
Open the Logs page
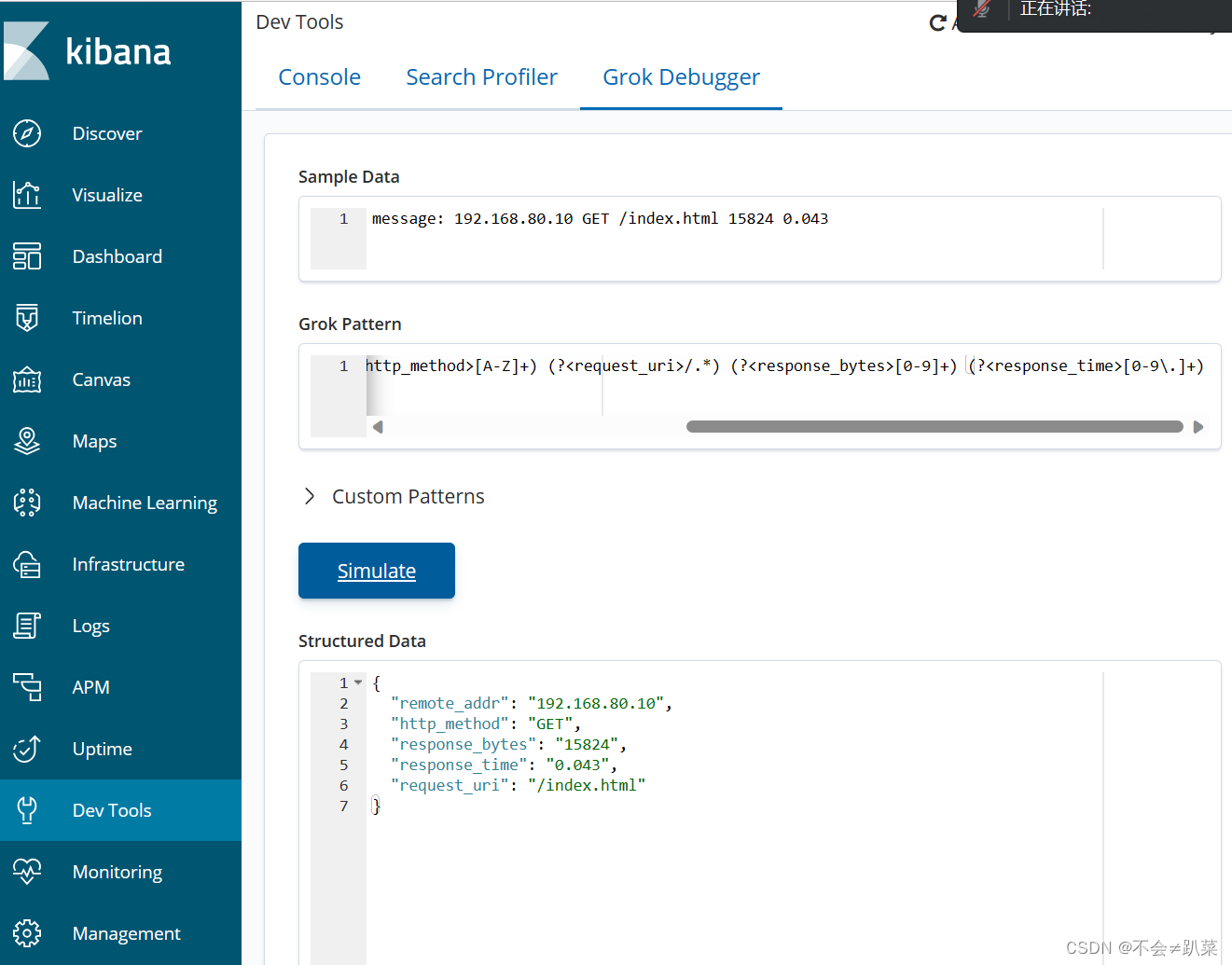pyautogui.click(x=121, y=626)
